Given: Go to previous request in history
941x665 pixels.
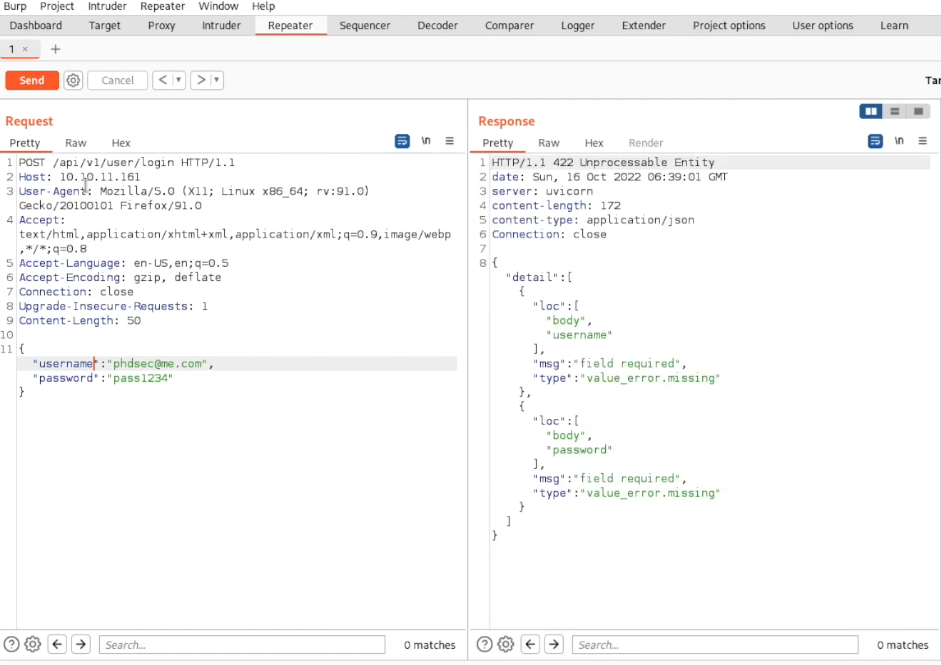Looking at the screenshot, I should 163,80.
